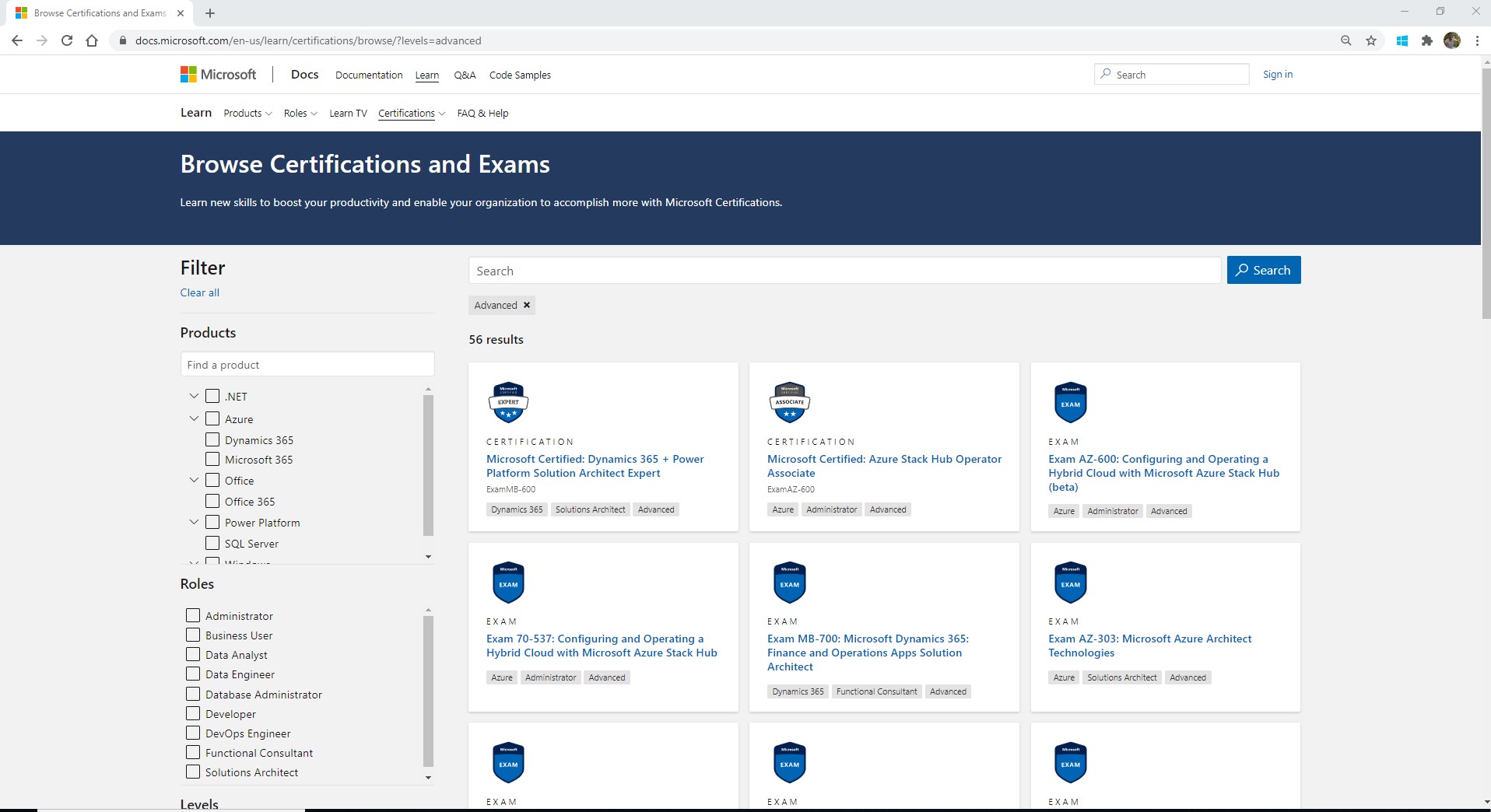This screenshot has width=1491, height=812.
Task: Open Dynamics 365 + Power Platform Solution Architect Expert
Action: tap(595, 466)
